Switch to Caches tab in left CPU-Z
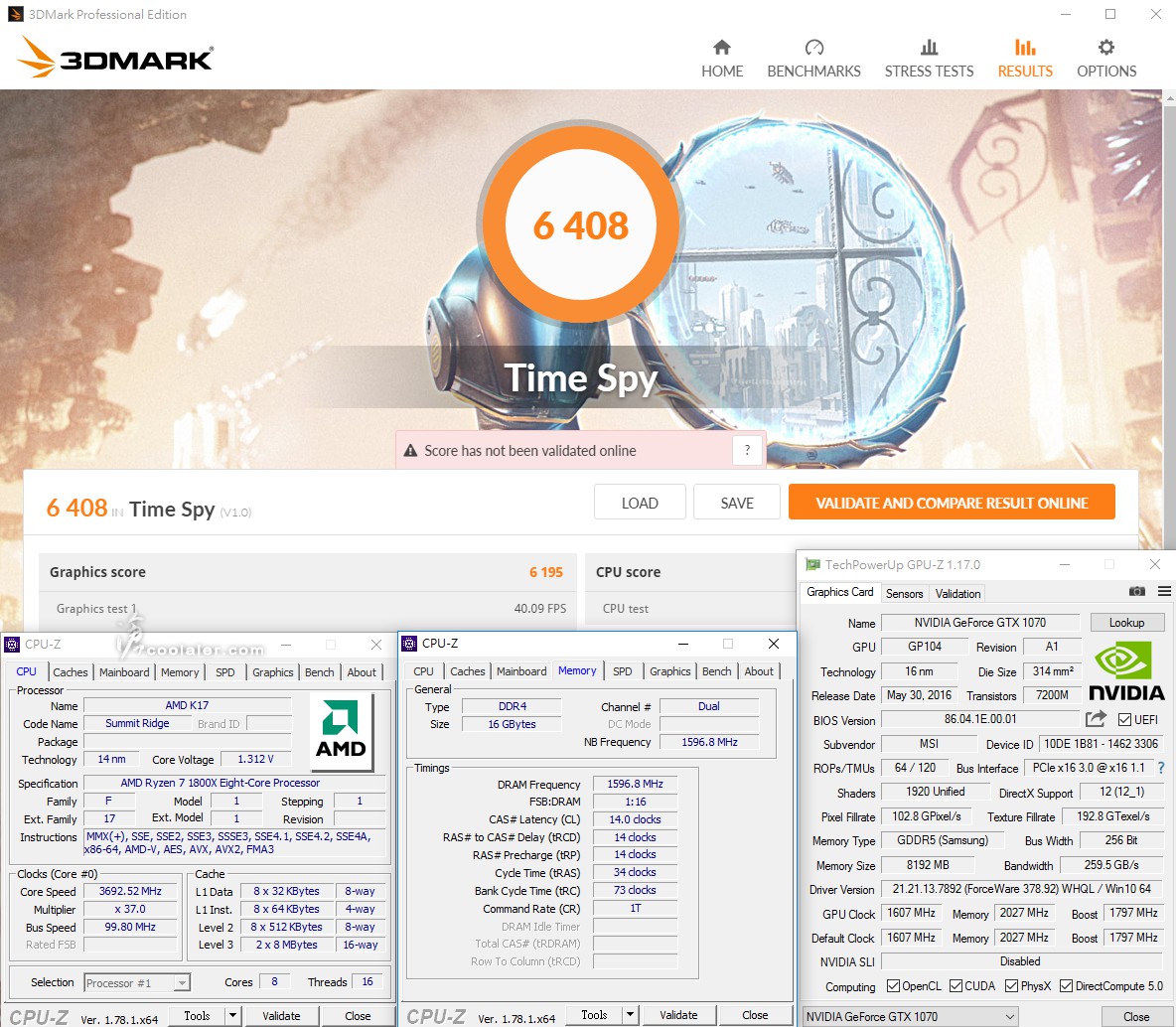The image size is (1176, 1027). click(x=71, y=672)
